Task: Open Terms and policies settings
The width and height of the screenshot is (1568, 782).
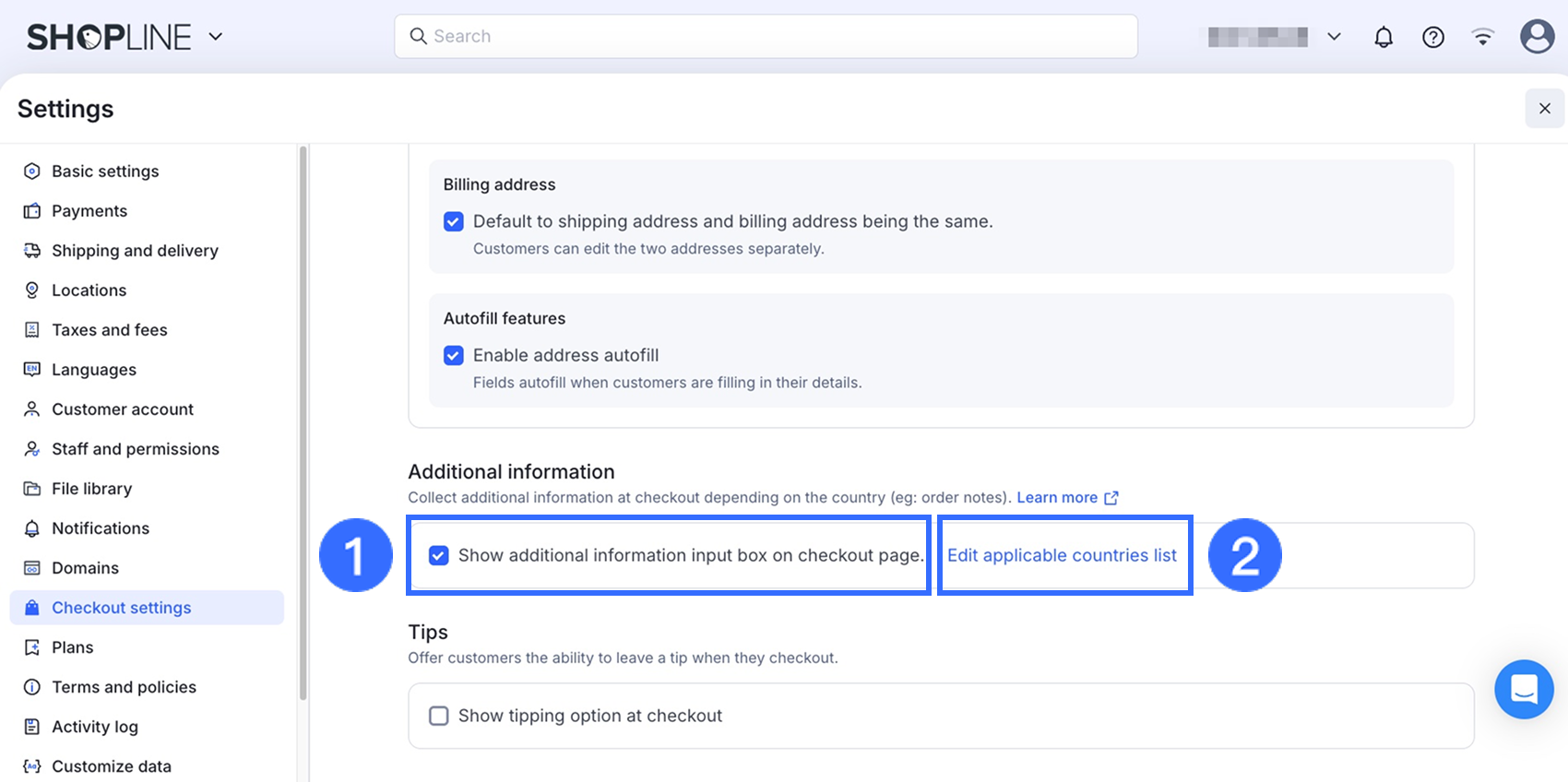Action: tap(147, 687)
